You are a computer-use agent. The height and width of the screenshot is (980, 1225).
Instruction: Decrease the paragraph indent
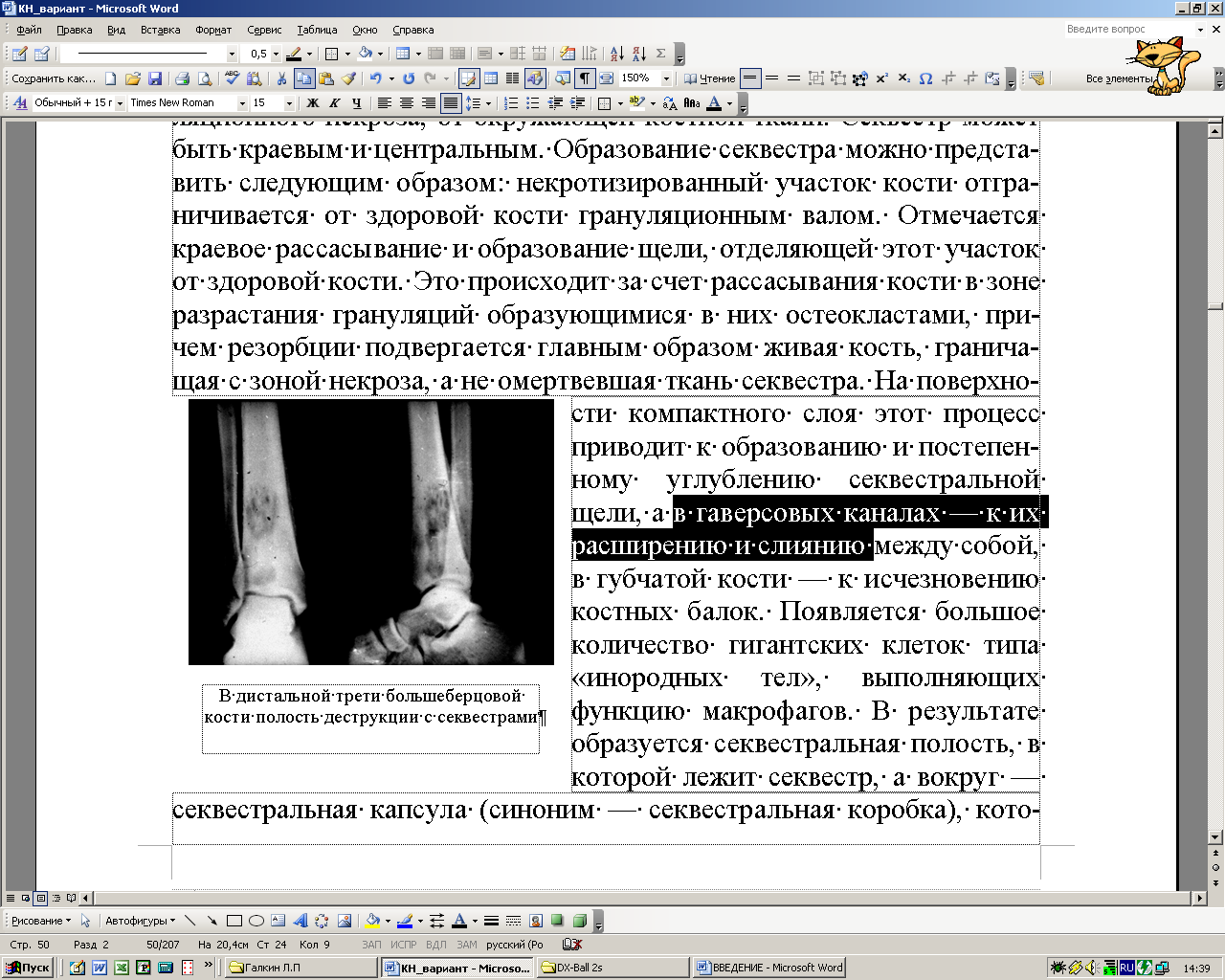[556, 102]
